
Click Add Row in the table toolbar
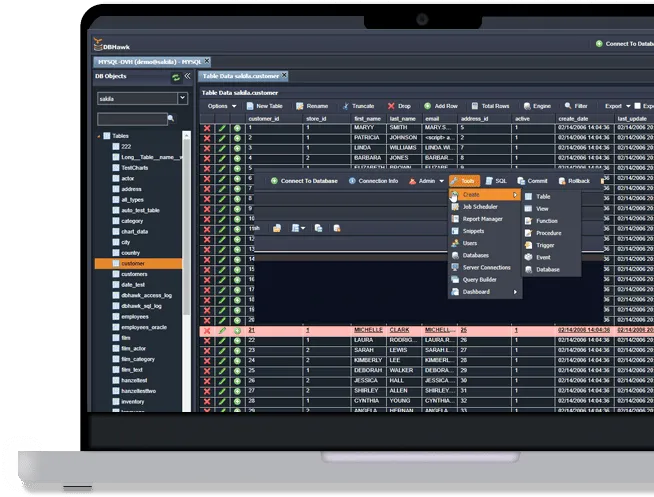tap(440, 105)
